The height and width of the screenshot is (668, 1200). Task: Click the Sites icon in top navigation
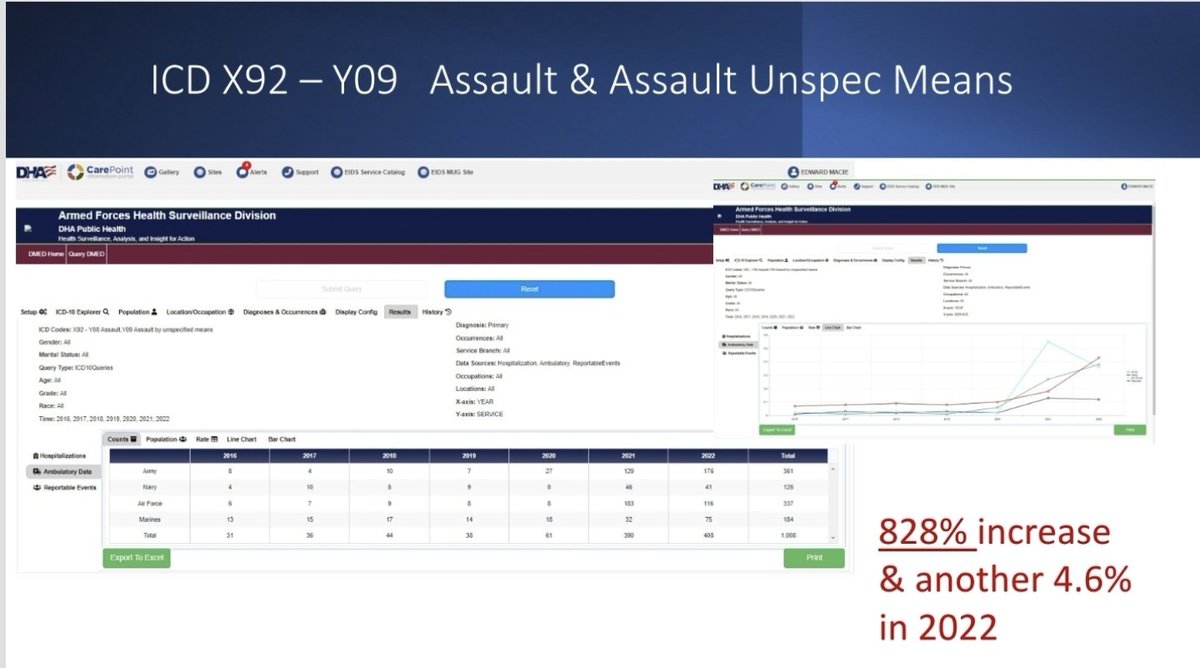(x=200, y=172)
